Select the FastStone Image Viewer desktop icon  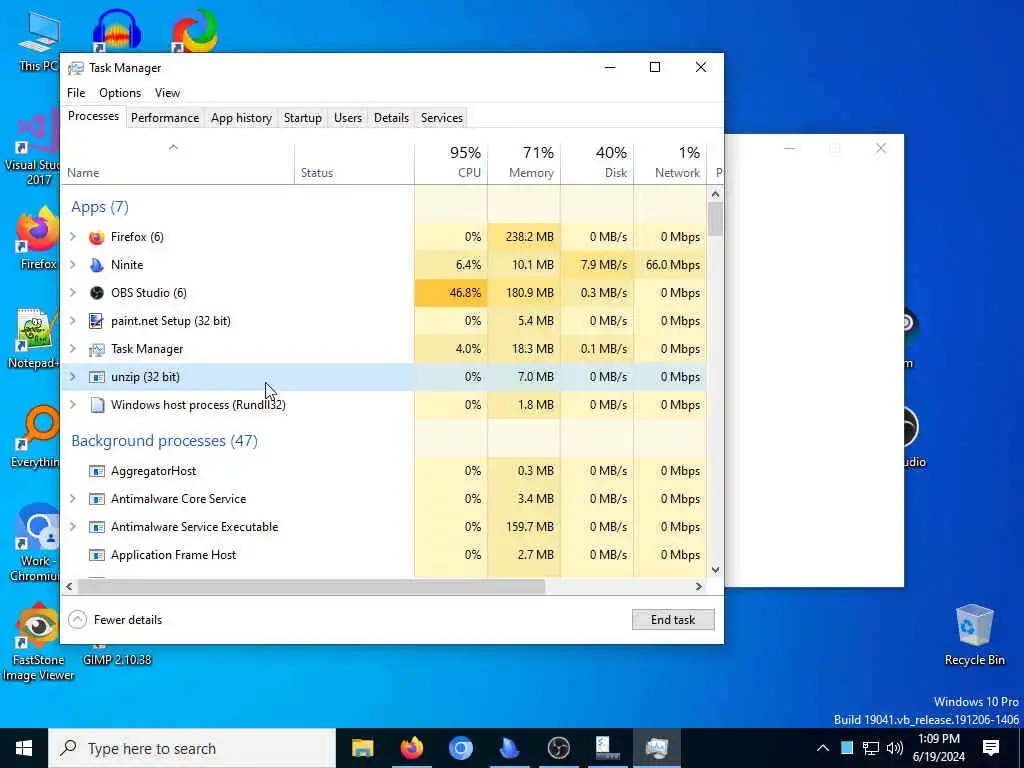pos(38,641)
